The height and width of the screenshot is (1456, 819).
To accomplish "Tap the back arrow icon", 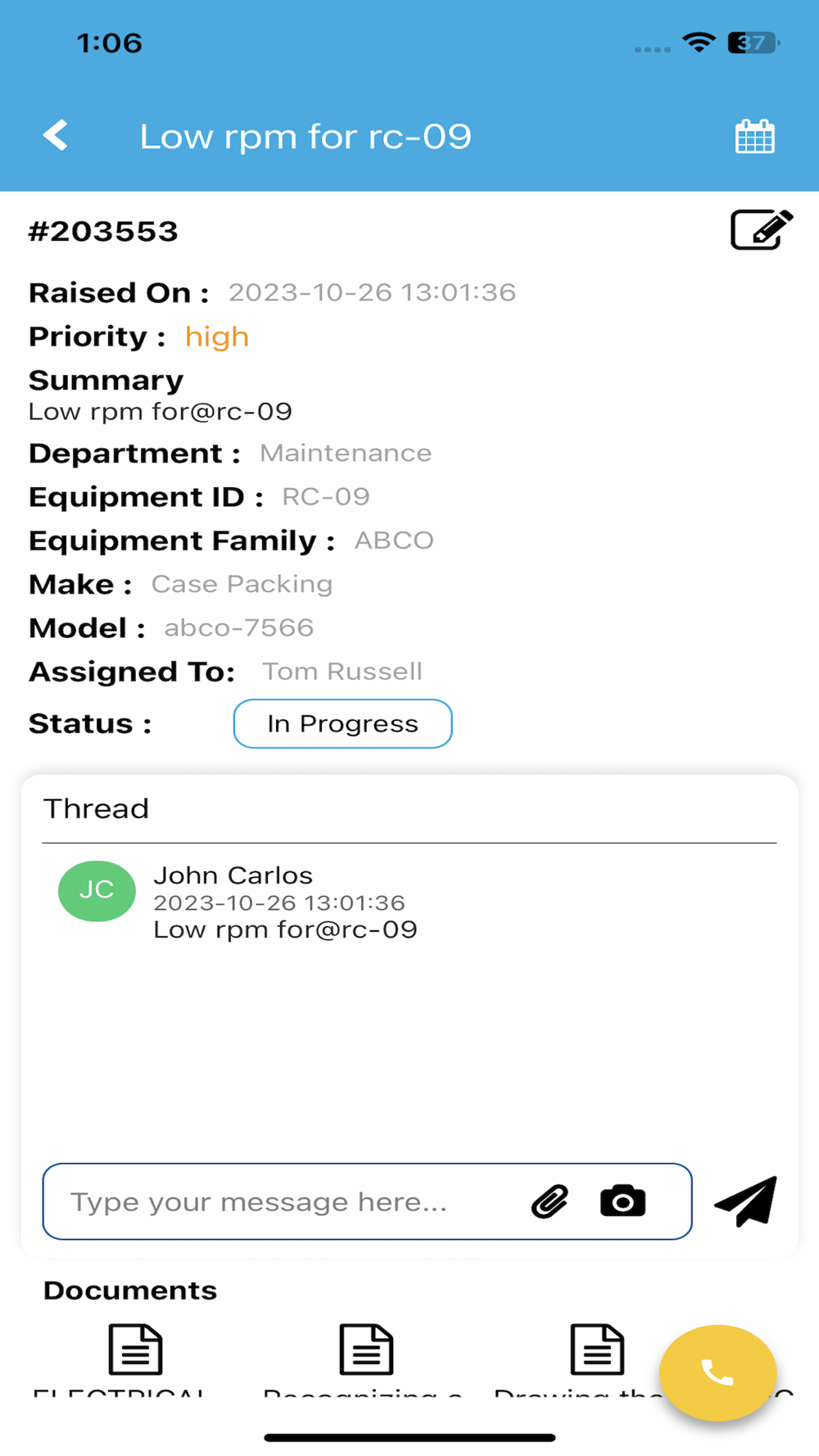I will pos(56,136).
